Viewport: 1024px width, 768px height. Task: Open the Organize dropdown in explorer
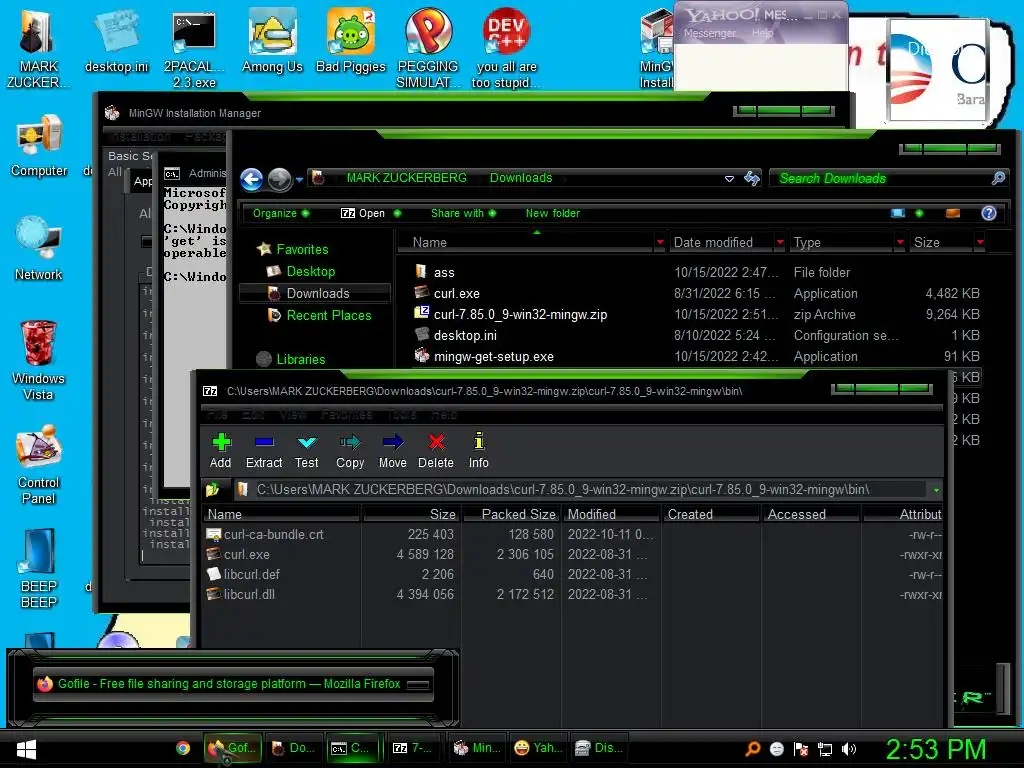(x=281, y=213)
